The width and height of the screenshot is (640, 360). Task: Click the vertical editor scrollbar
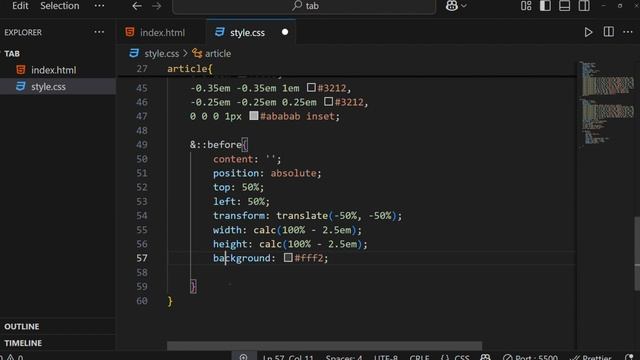point(637,253)
